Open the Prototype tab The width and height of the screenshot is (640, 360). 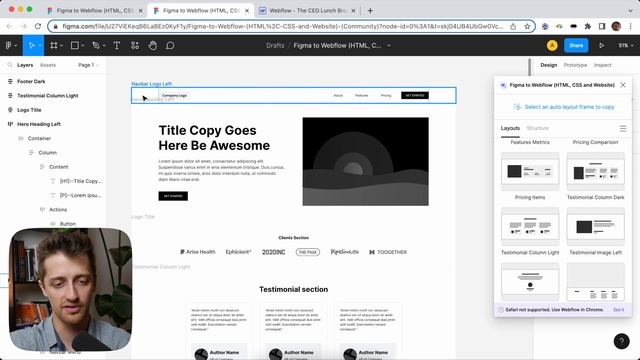click(x=575, y=65)
